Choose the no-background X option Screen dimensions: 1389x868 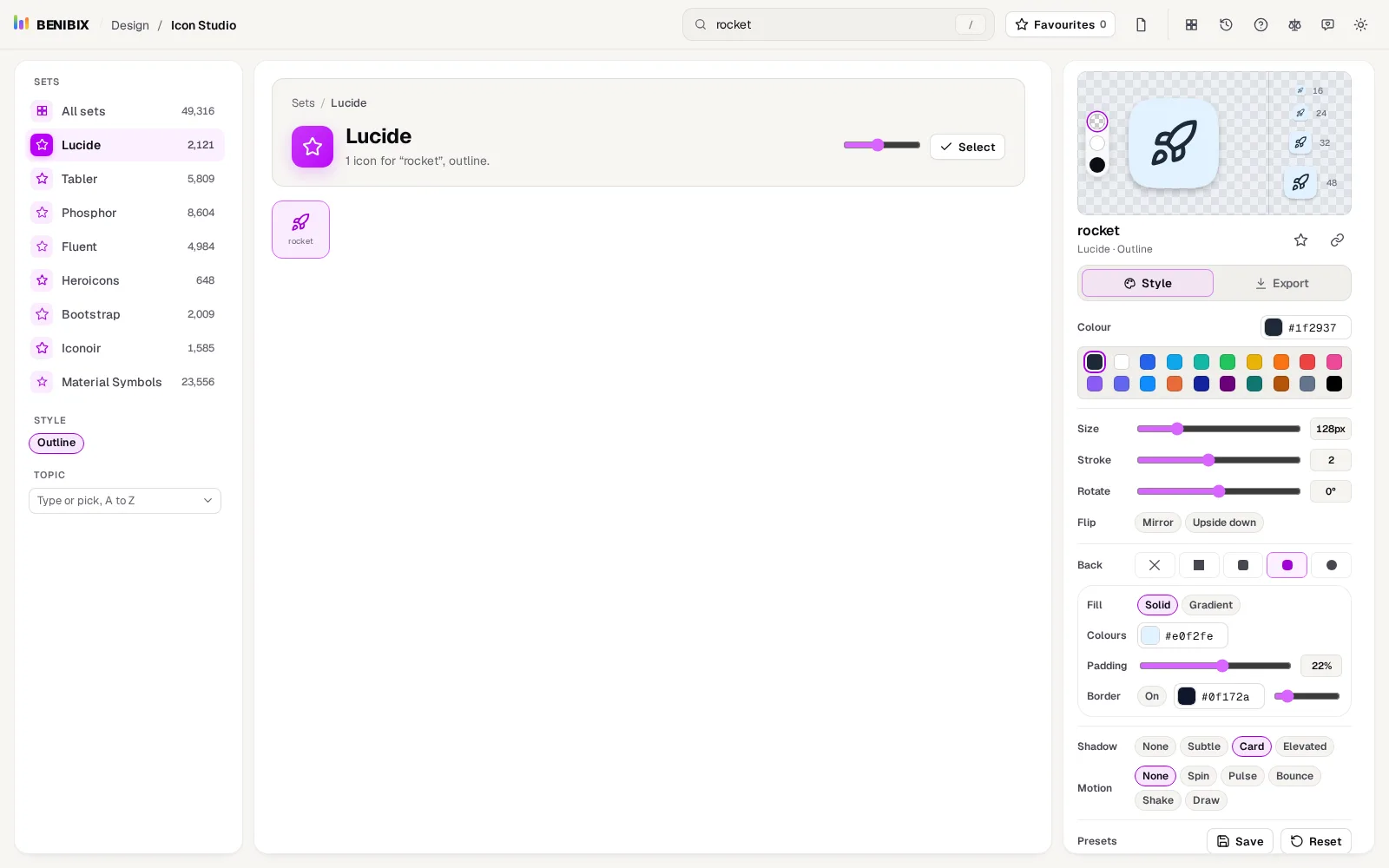(1155, 565)
